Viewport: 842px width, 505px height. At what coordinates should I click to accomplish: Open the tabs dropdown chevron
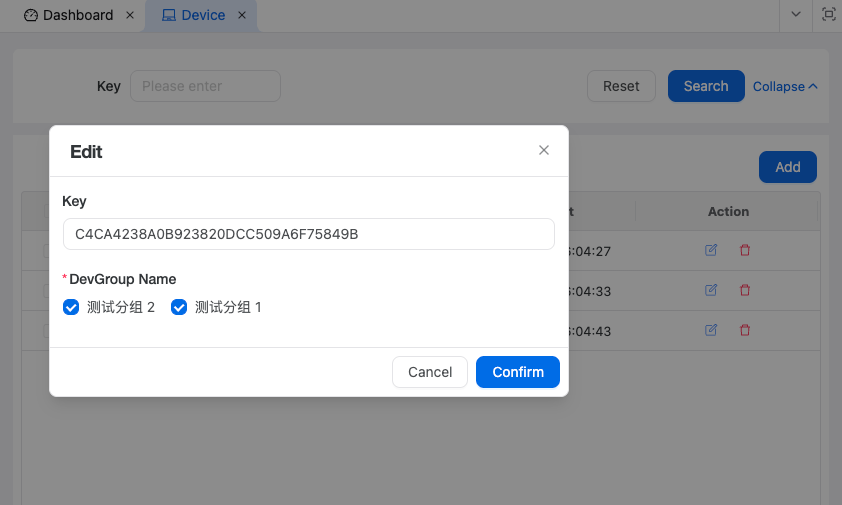coord(796,15)
